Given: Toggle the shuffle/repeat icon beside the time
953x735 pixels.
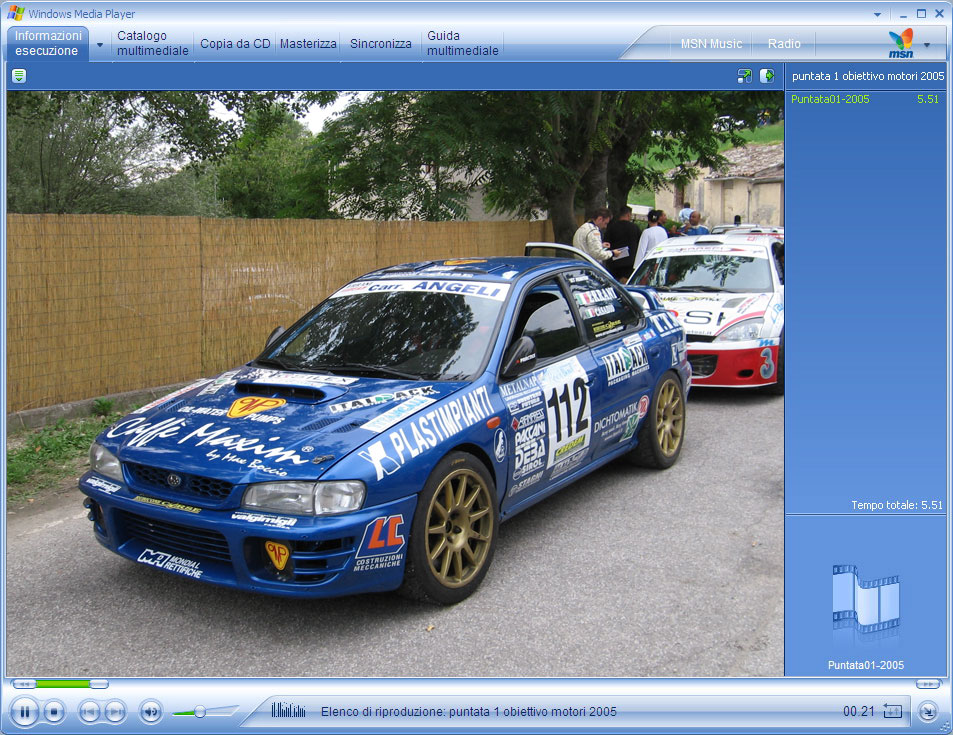Looking at the screenshot, I should pyautogui.click(x=892, y=711).
